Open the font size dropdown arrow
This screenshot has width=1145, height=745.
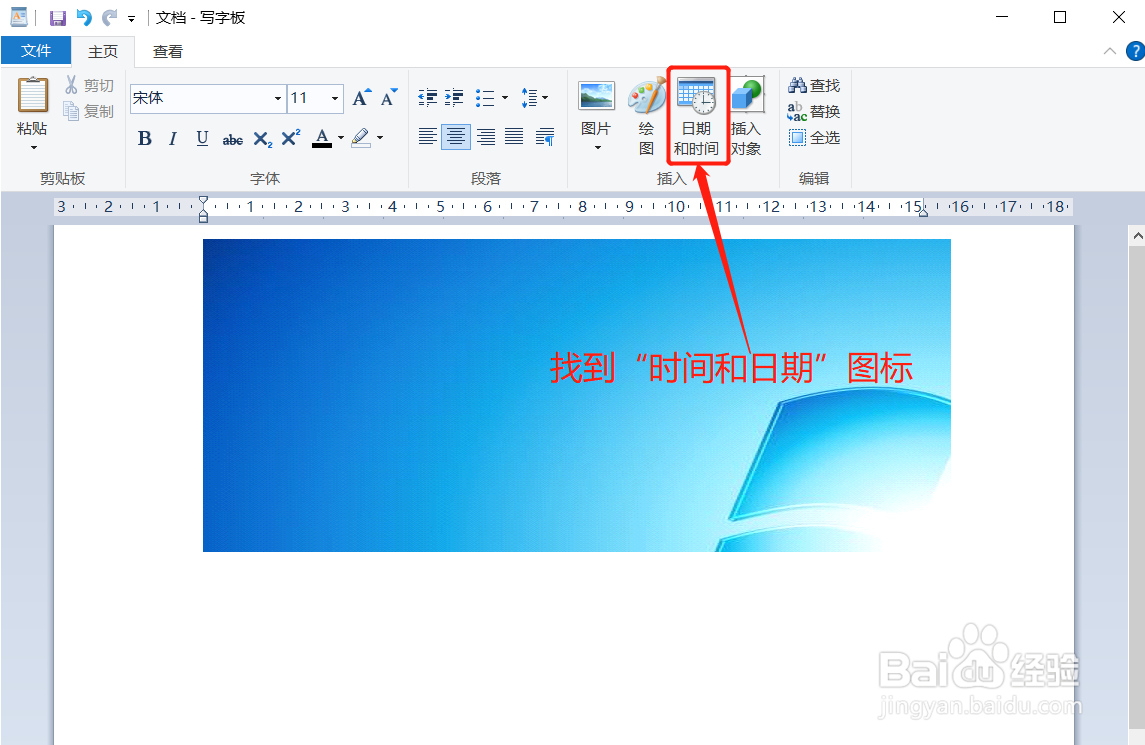tap(335, 99)
